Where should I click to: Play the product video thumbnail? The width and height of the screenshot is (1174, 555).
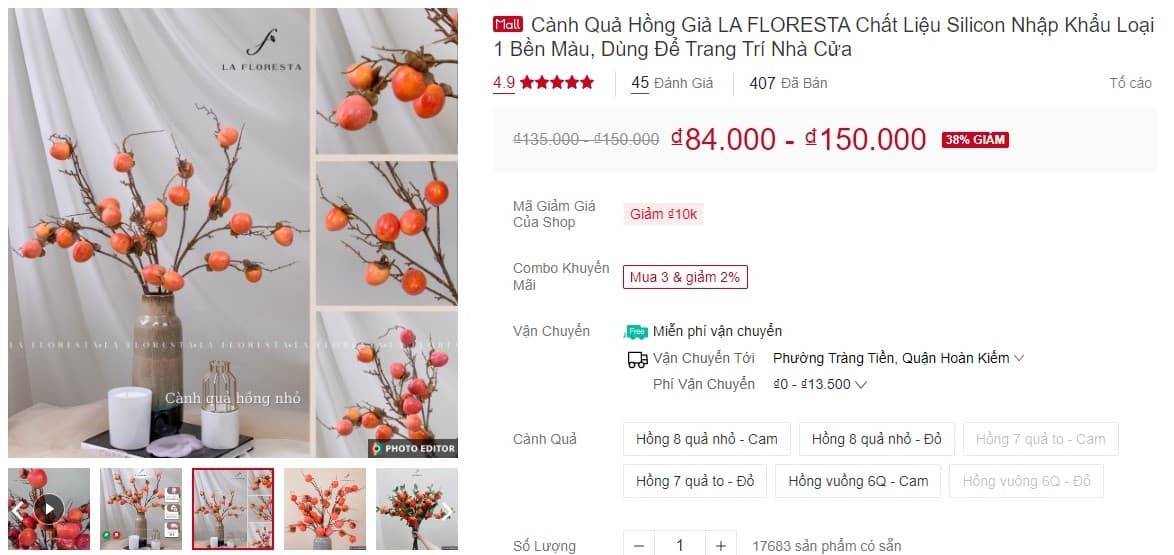49,509
